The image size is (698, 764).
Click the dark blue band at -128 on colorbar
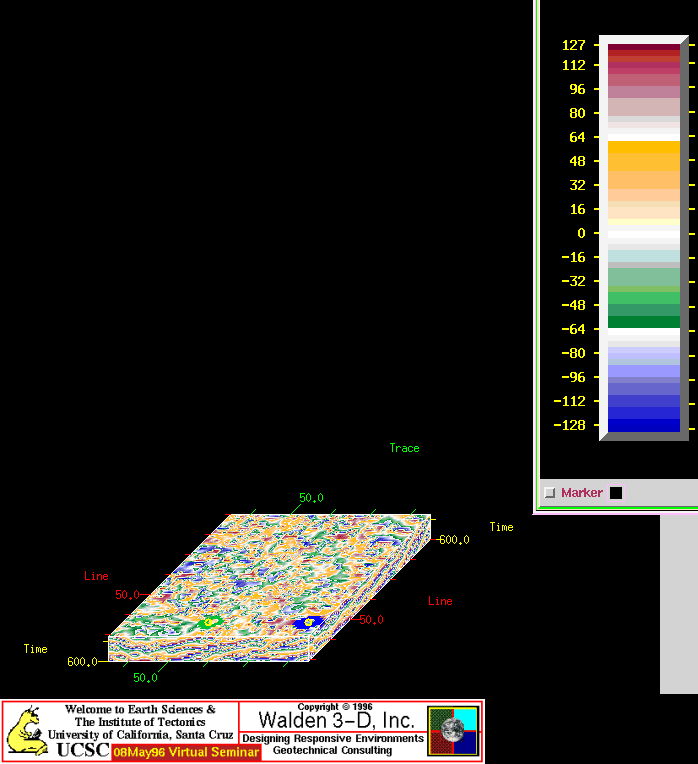pos(643,425)
